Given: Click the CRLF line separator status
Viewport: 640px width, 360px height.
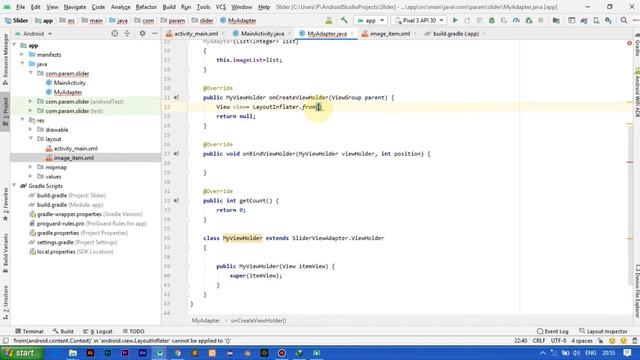Looking at the screenshot, I should click(539, 341).
